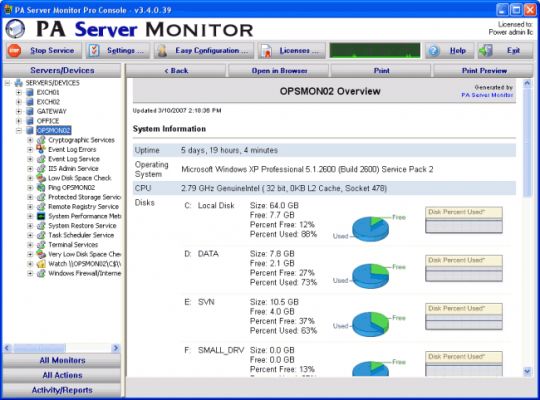The width and height of the screenshot is (540, 400).
Task: Click the Help button
Action: tap(449, 51)
